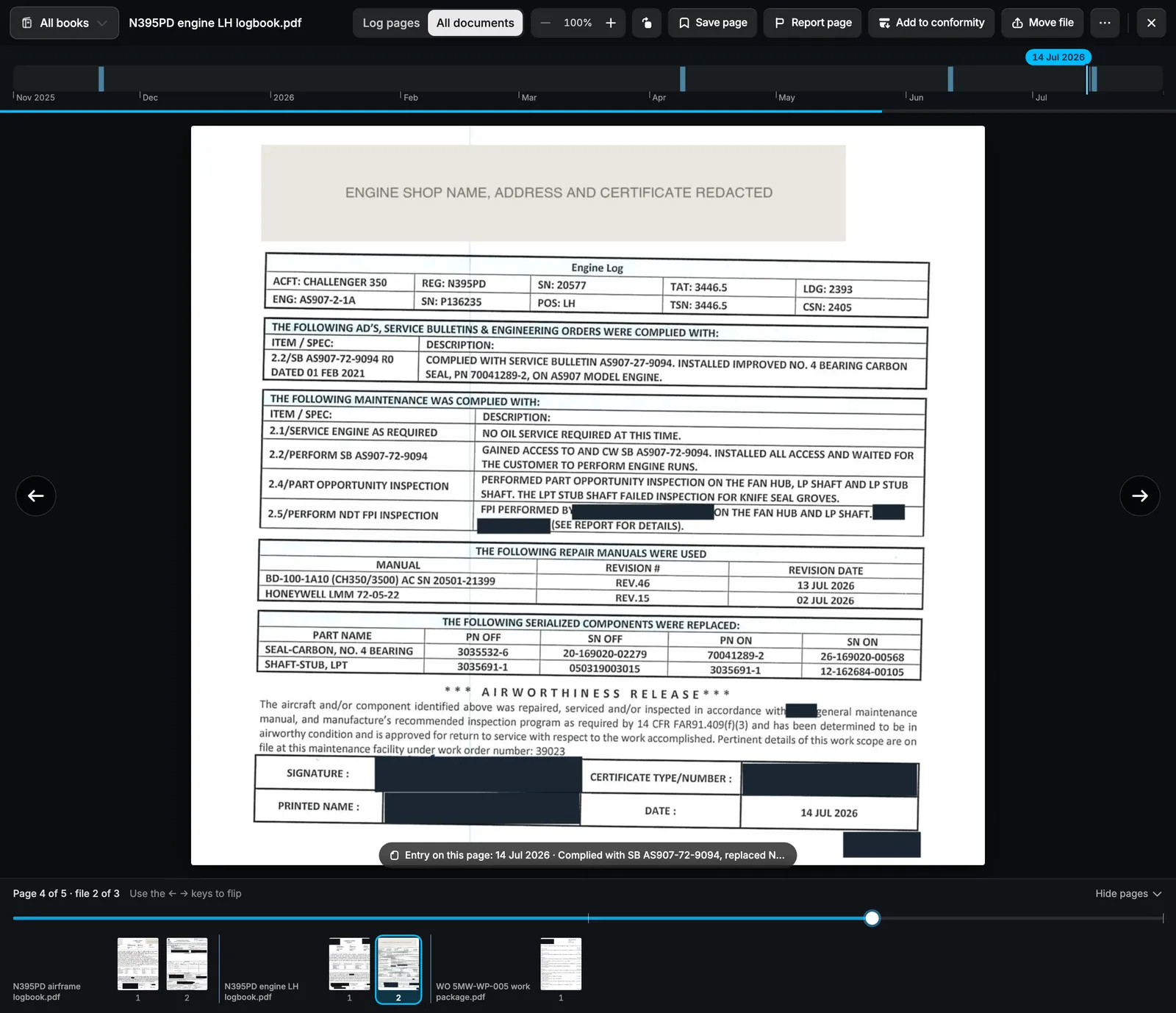Image resolution: width=1176 pixels, height=1013 pixels.
Task: Click Move file button
Action: point(1042,23)
